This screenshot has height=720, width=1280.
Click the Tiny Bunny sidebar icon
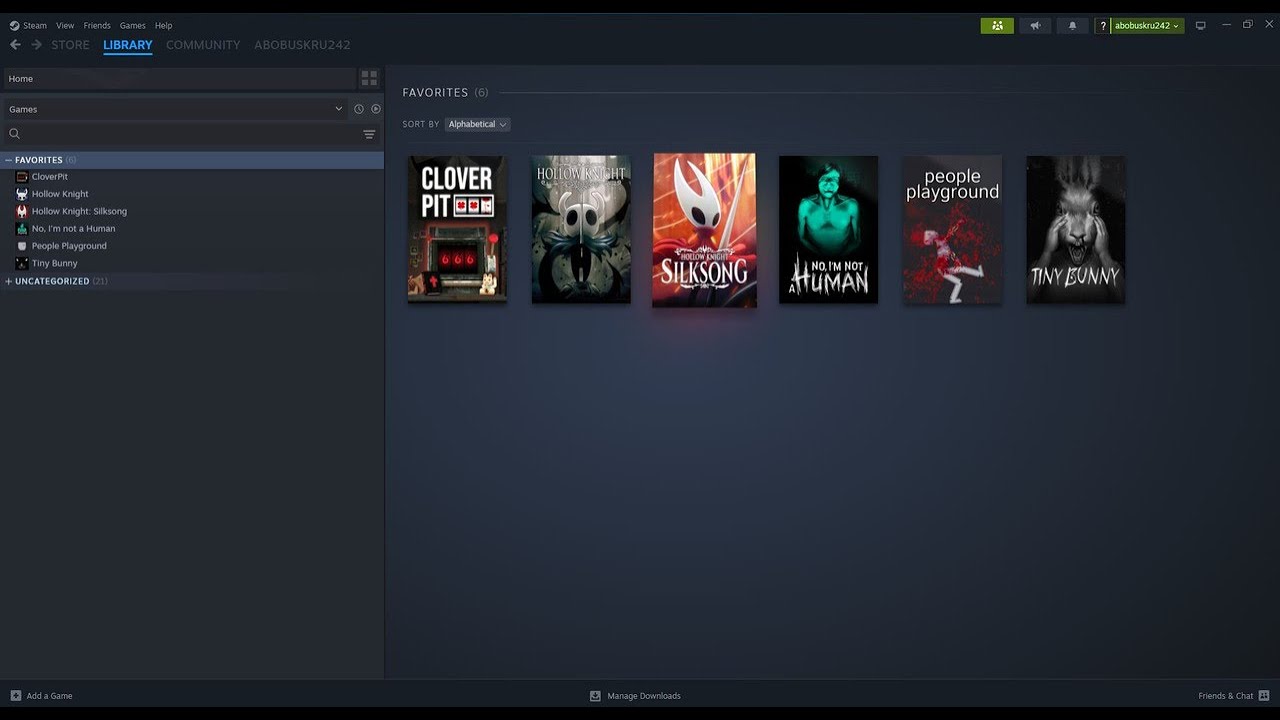22,263
